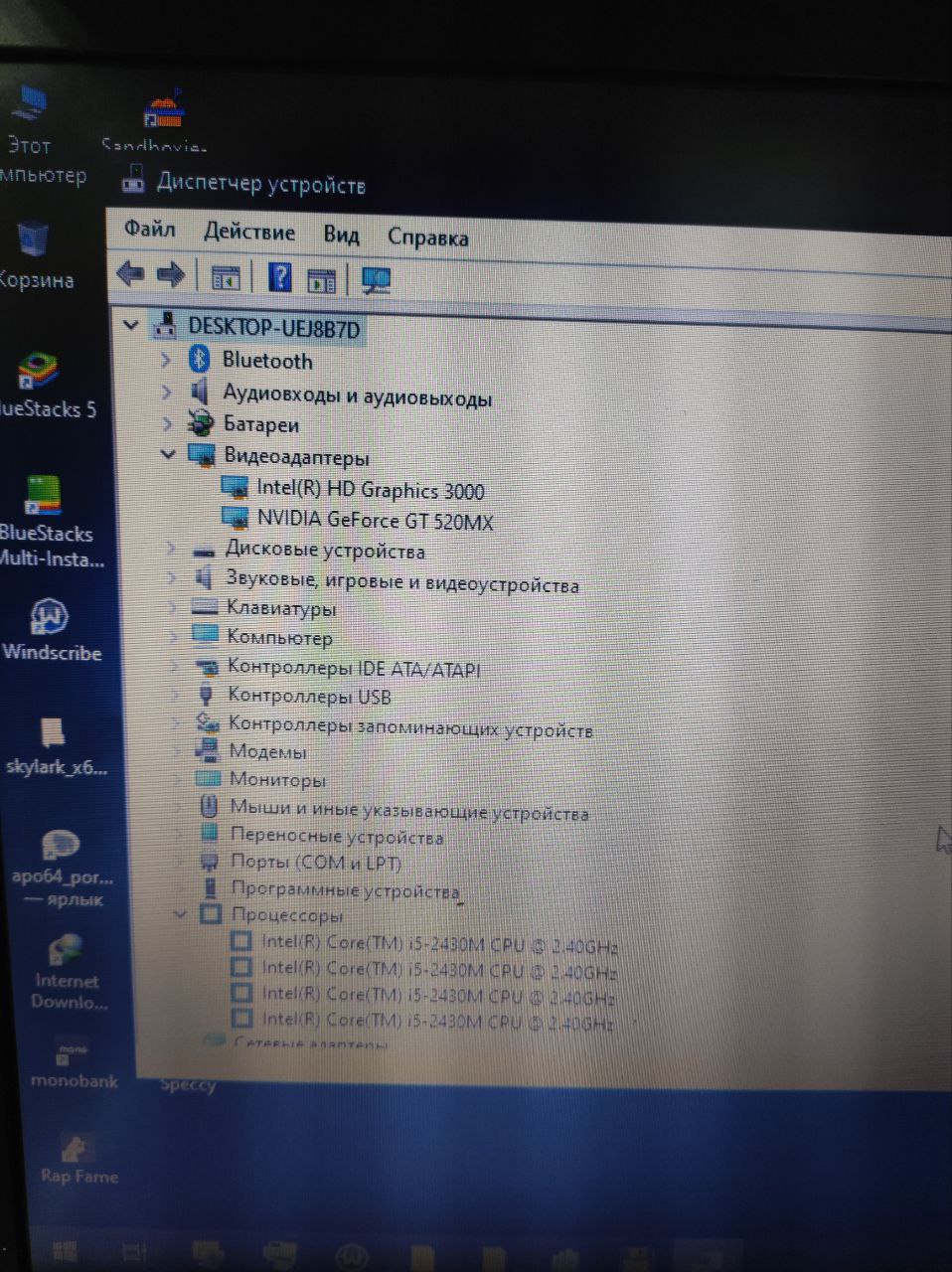
Task: Open the Действие menu
Action: pyautogui.click(x=248, y=233)
